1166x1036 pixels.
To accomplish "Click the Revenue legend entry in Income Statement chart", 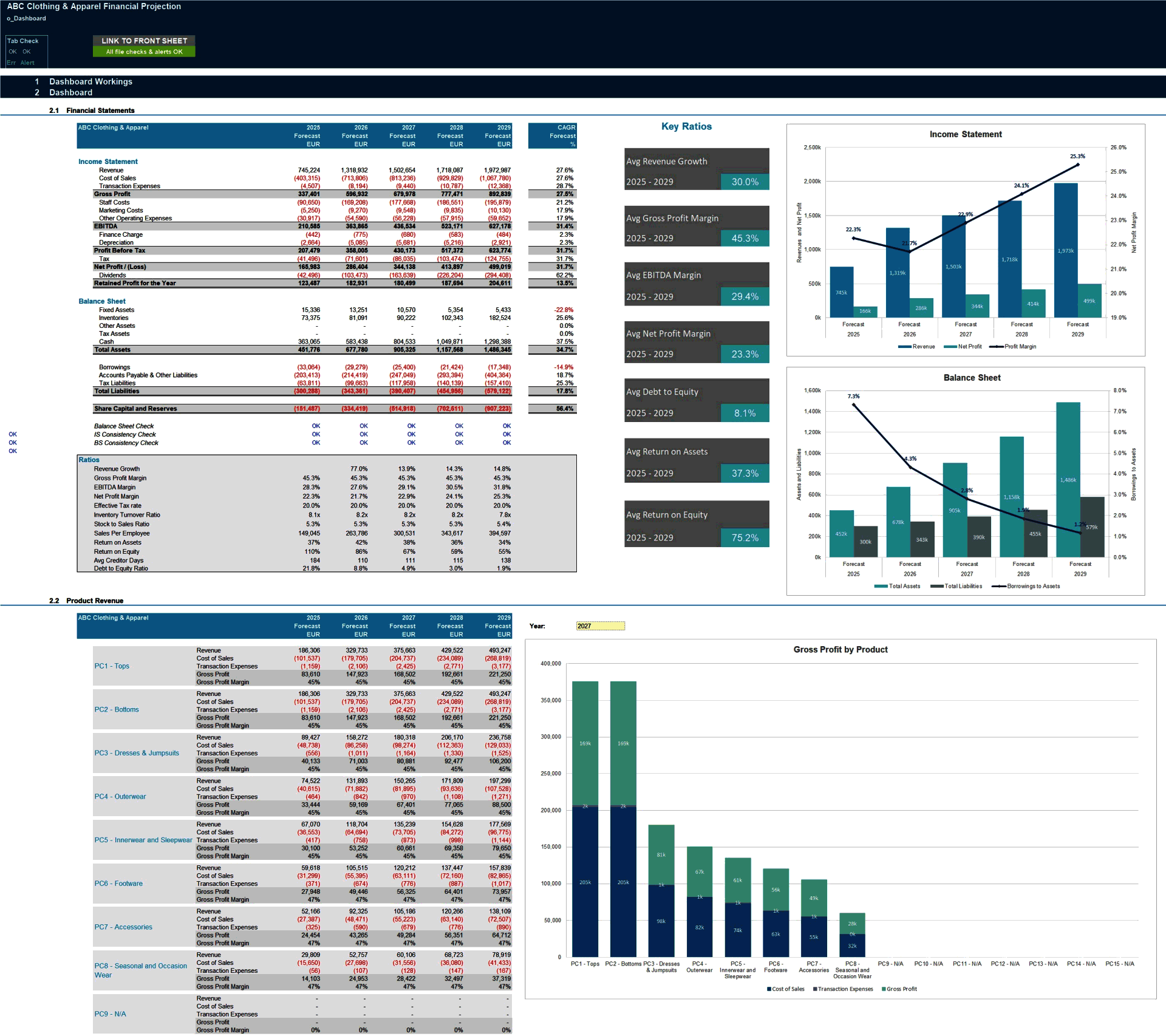I will pyautogui.click(x=916, y=347).
